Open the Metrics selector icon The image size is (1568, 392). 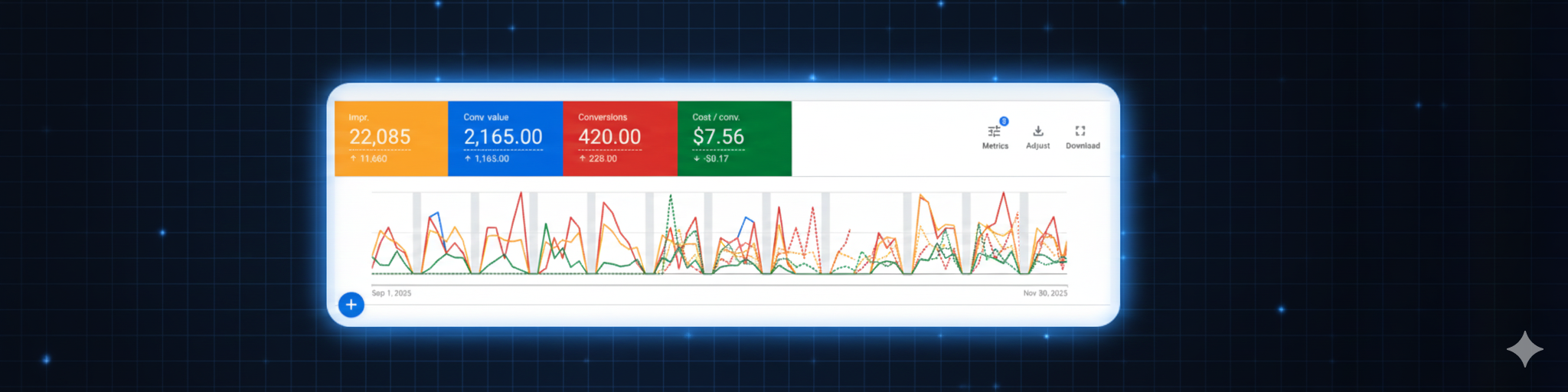tap(995, 131)
